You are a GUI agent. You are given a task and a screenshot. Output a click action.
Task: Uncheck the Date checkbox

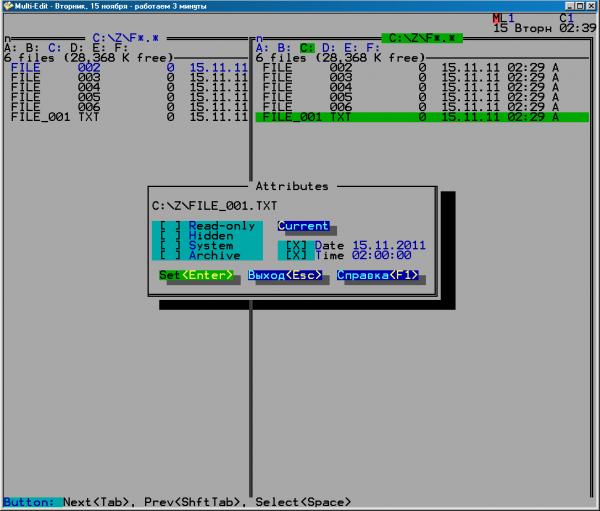coord(296,246)
